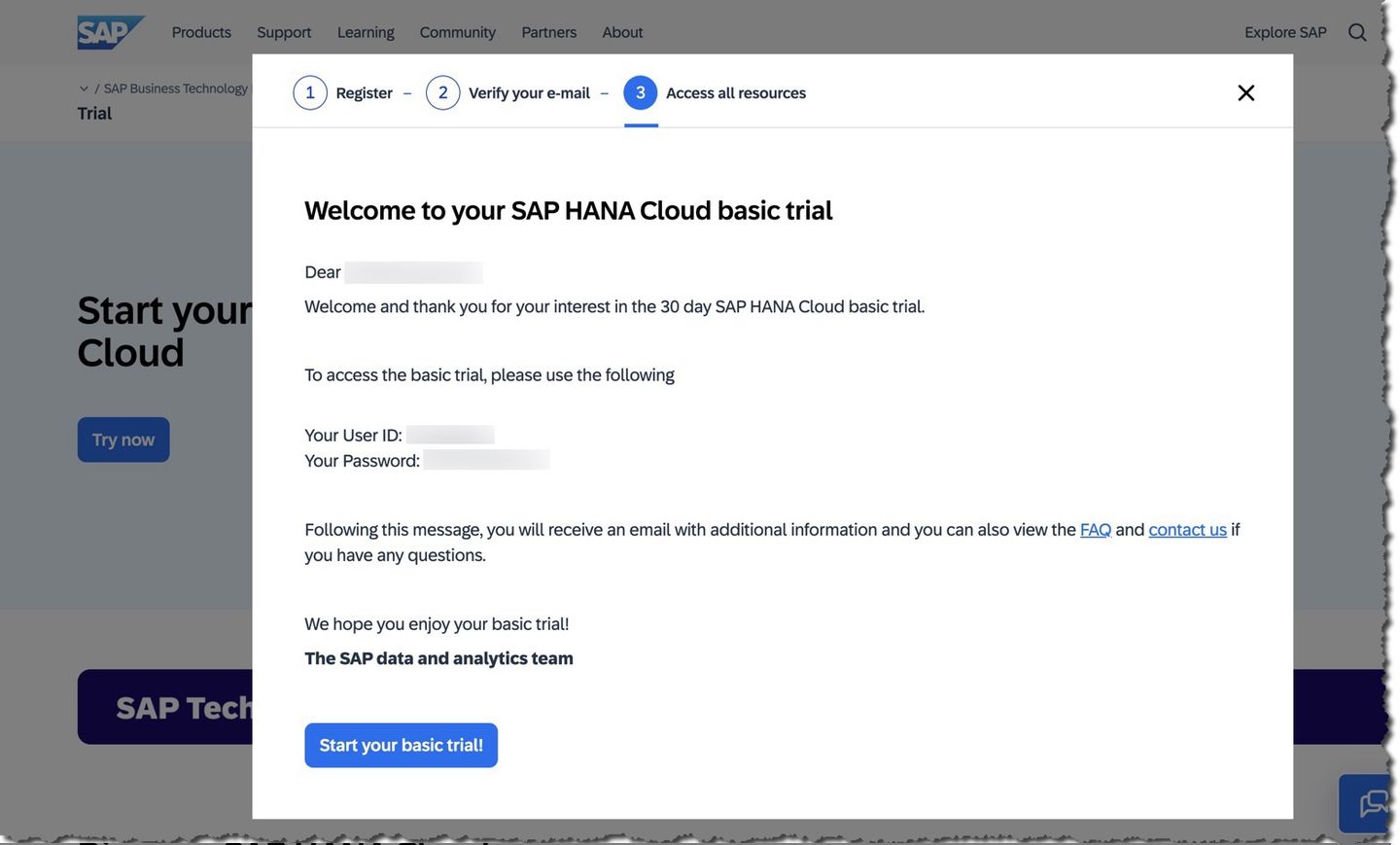Click the SAP logo

(111, 32)
